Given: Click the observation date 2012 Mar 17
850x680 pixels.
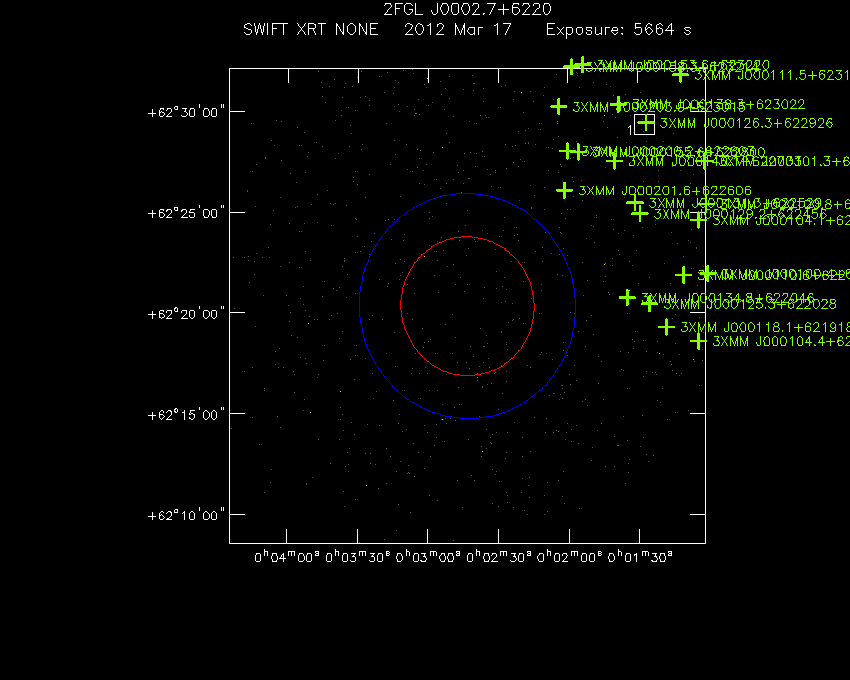Looking at the screenshot, I should pos(458,29).
